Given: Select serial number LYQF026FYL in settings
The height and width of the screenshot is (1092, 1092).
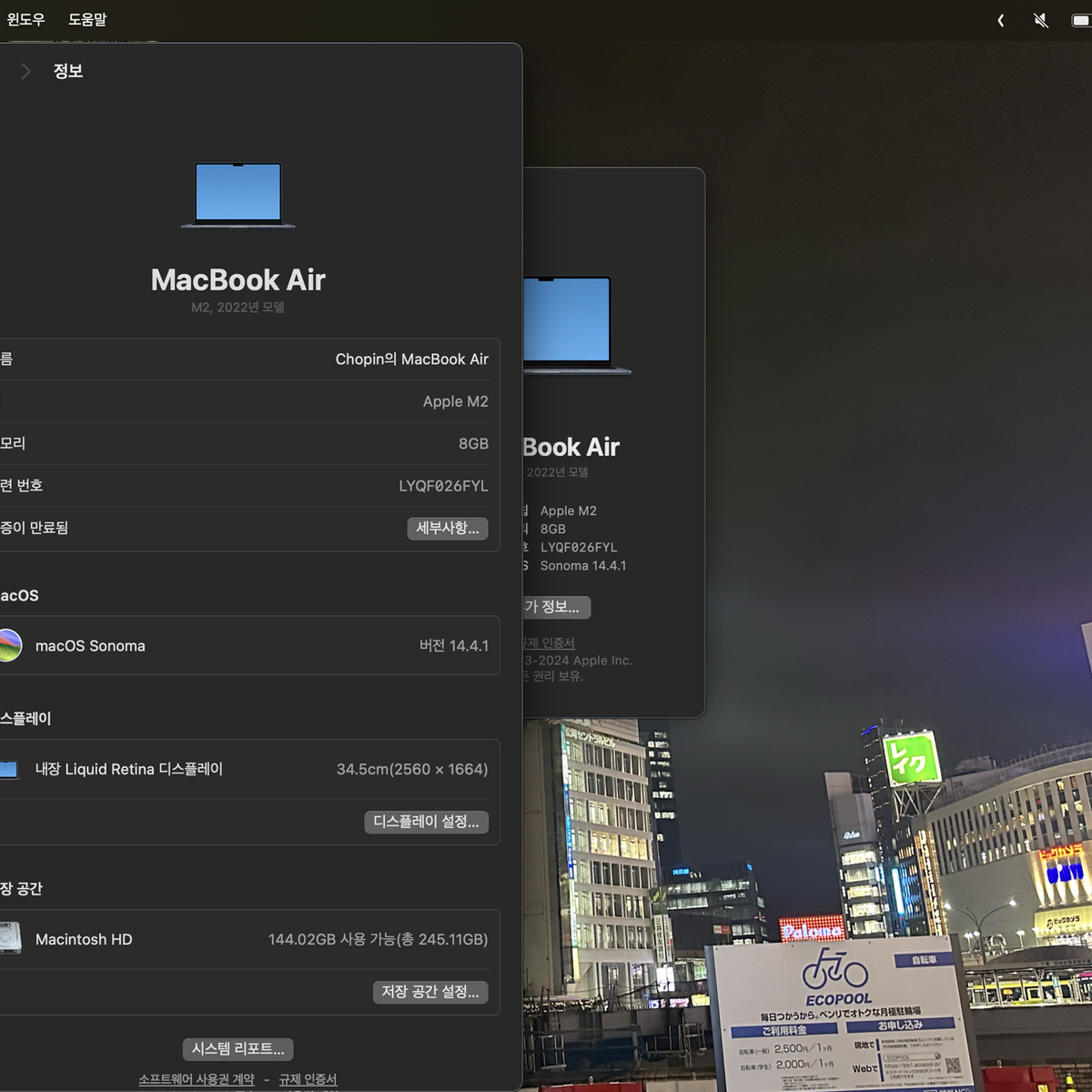Looking at the screenshot, I should point(443,486).
